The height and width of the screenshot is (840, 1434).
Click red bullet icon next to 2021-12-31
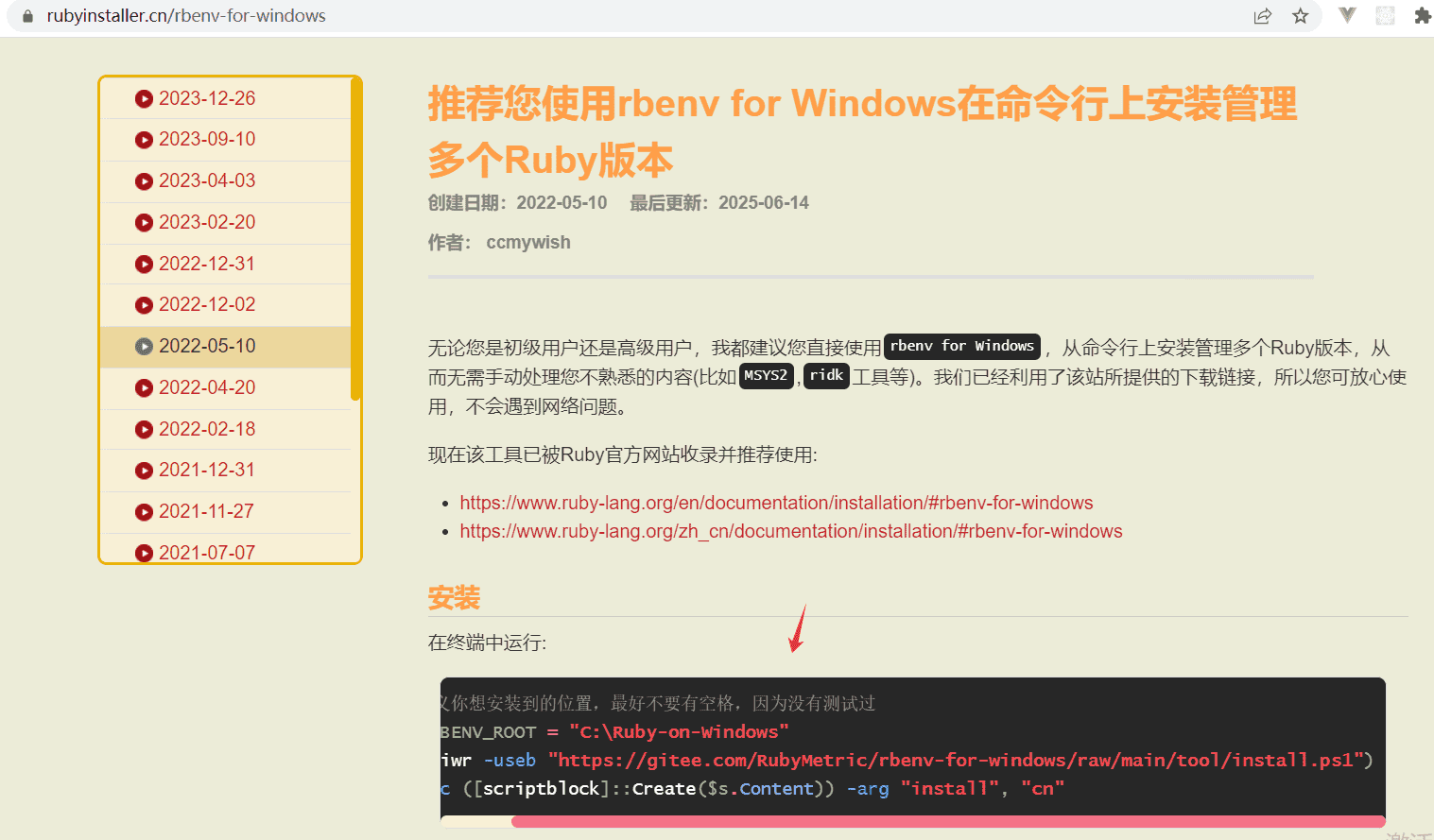pyautogui.click(x=144, y=471)
